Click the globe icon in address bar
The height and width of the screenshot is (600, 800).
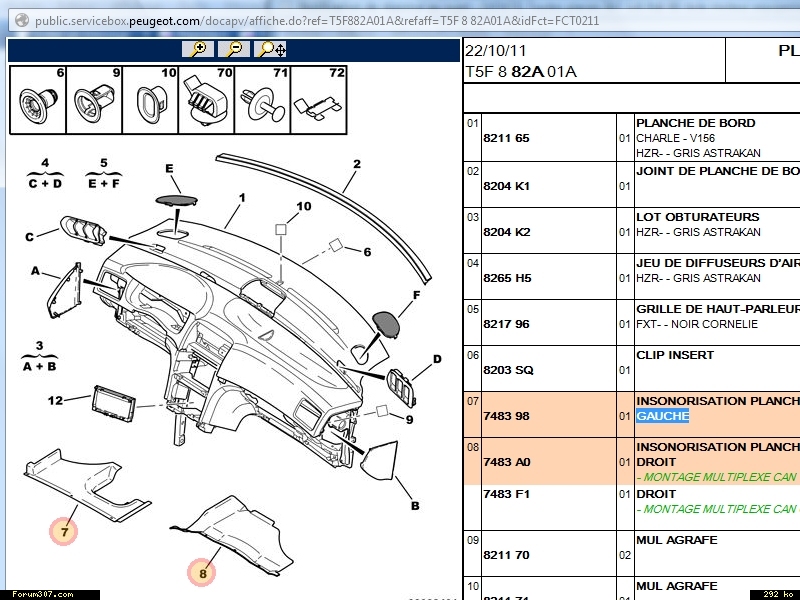19,20
